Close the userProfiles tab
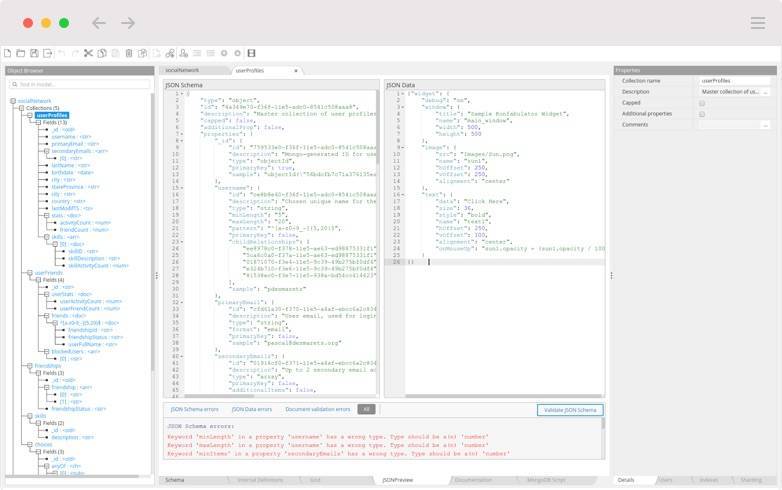The width and height of the screenshot is (782, 490). pyautogui.click(x=295, y=71)
